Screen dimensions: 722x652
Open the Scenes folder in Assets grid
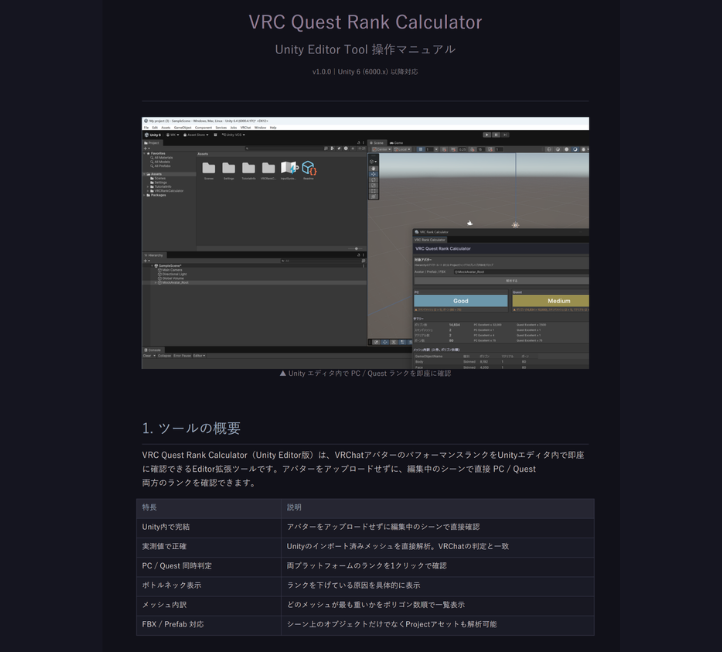click(x=209, y=169)
